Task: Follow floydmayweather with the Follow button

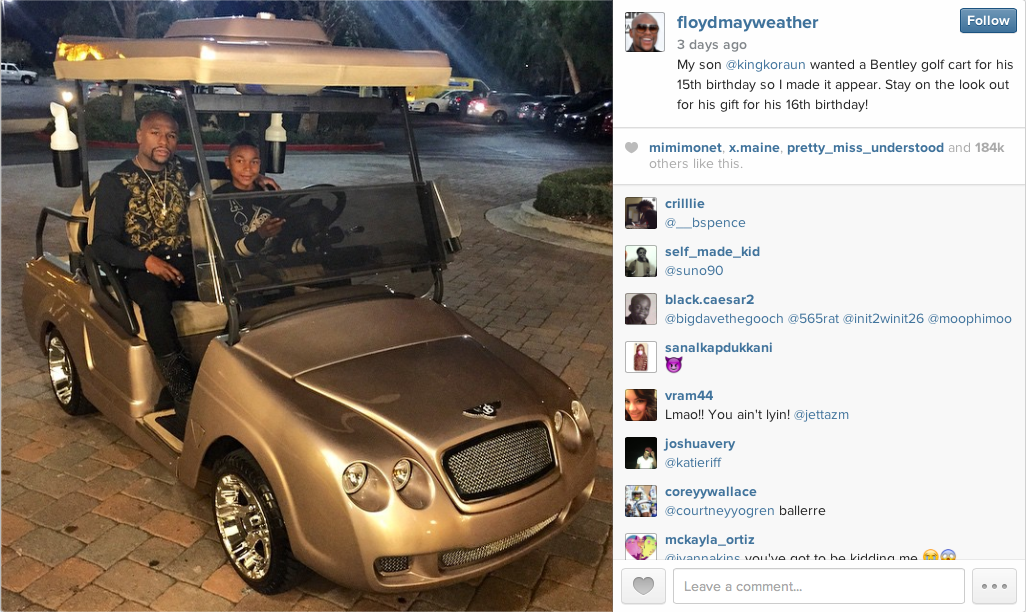Action: 988,20
